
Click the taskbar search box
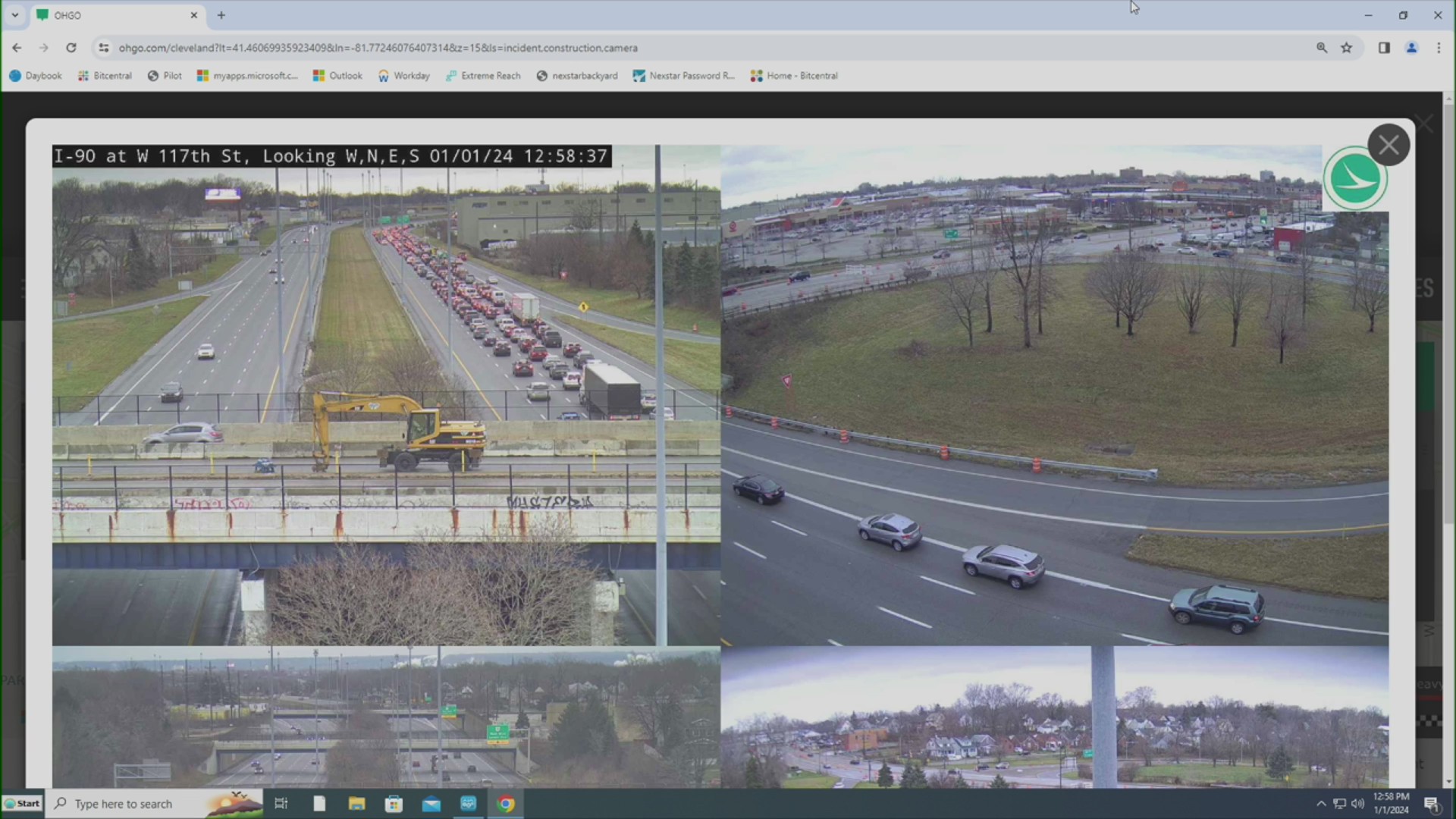[x=155, y=804]
